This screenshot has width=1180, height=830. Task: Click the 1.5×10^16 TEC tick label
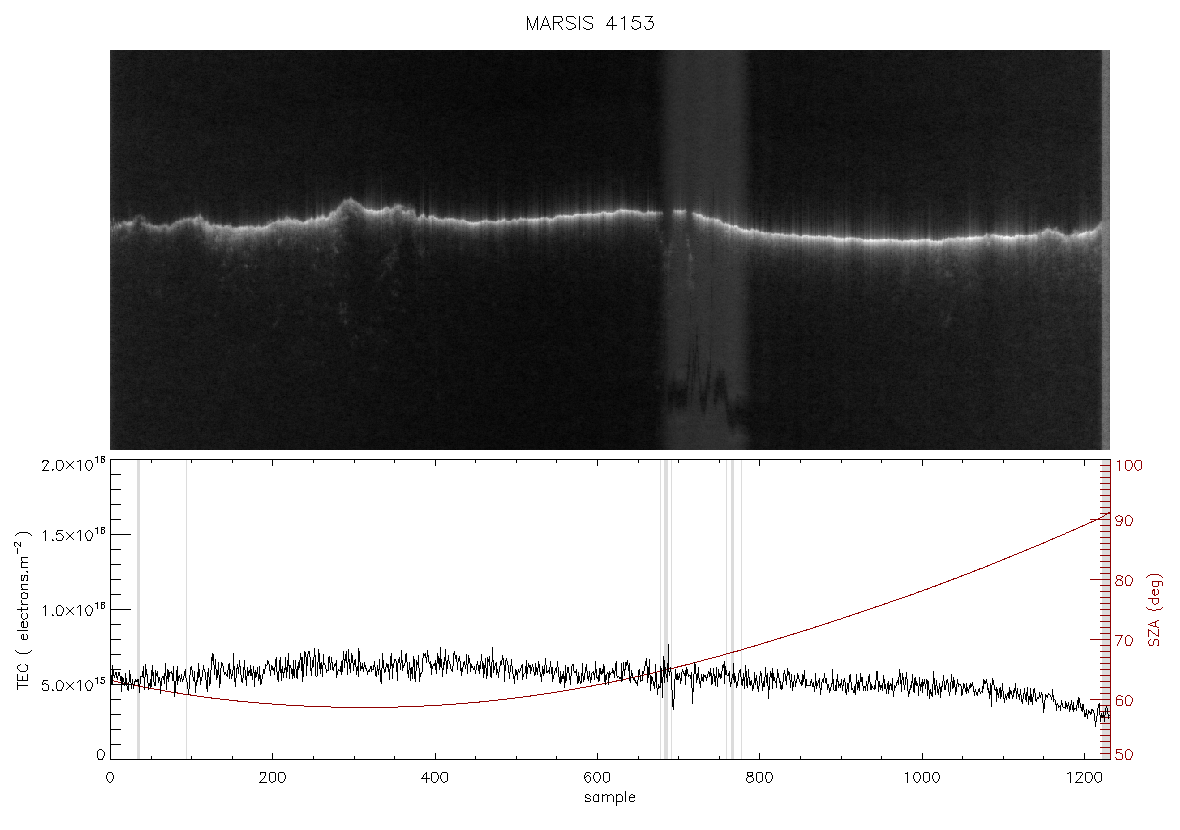pyautogui.click(x=74, y=535)
